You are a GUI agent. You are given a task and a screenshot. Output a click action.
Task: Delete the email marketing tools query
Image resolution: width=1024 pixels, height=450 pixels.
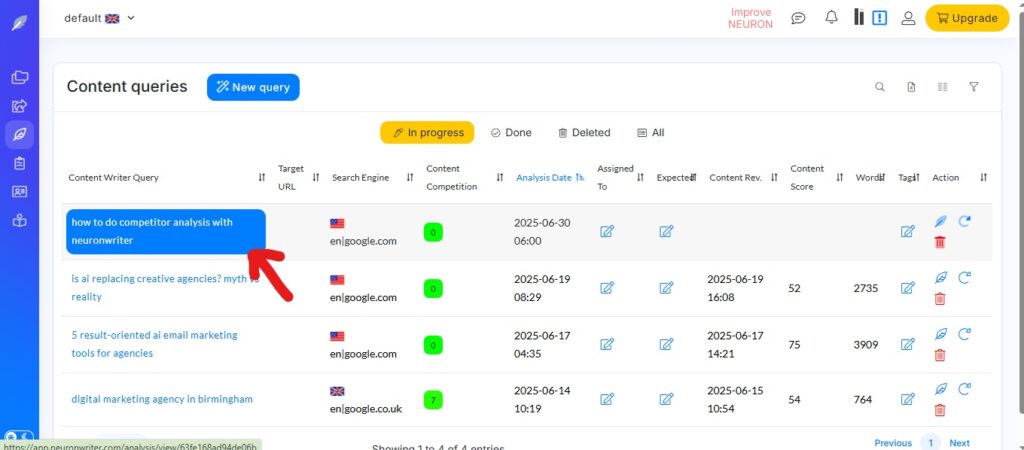(x=940, y=355)
